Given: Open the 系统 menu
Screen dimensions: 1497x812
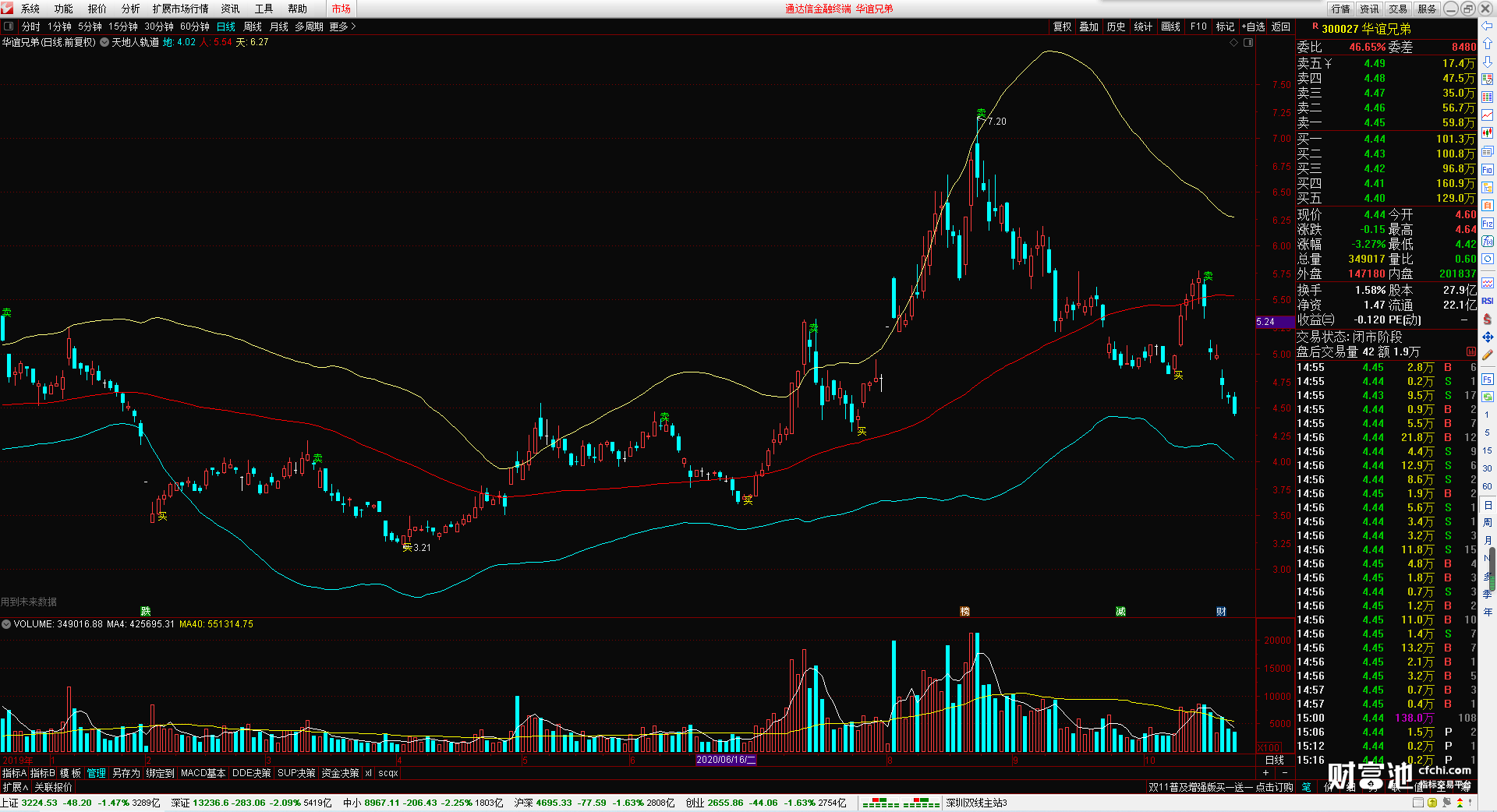Looking at the screenshot, I should pyautogui.click(x=30, y=9).
